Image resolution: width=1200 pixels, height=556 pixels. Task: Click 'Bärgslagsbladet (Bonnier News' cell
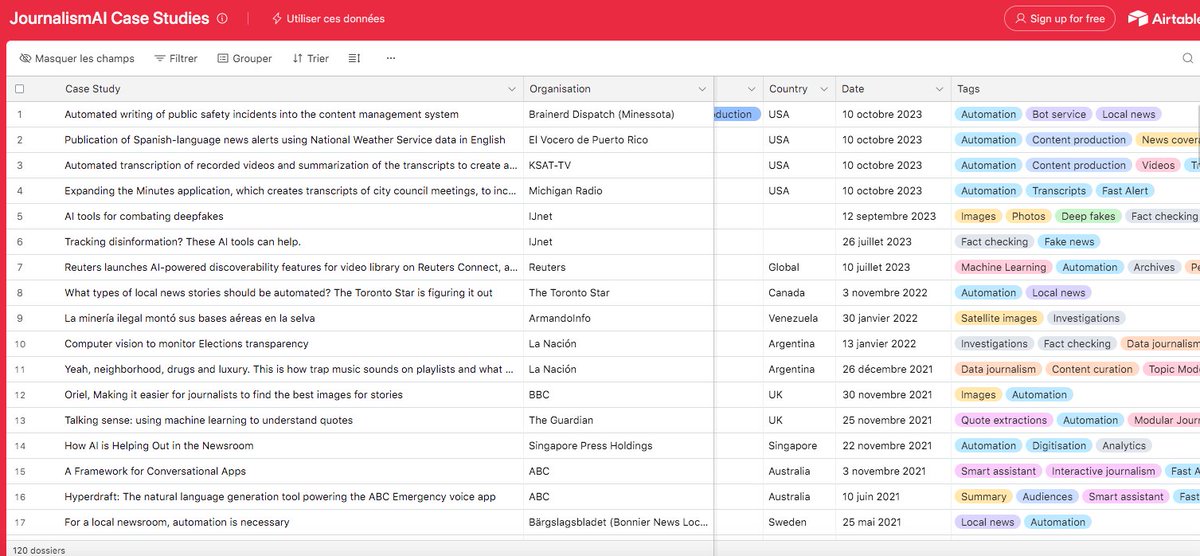(619, 522)
